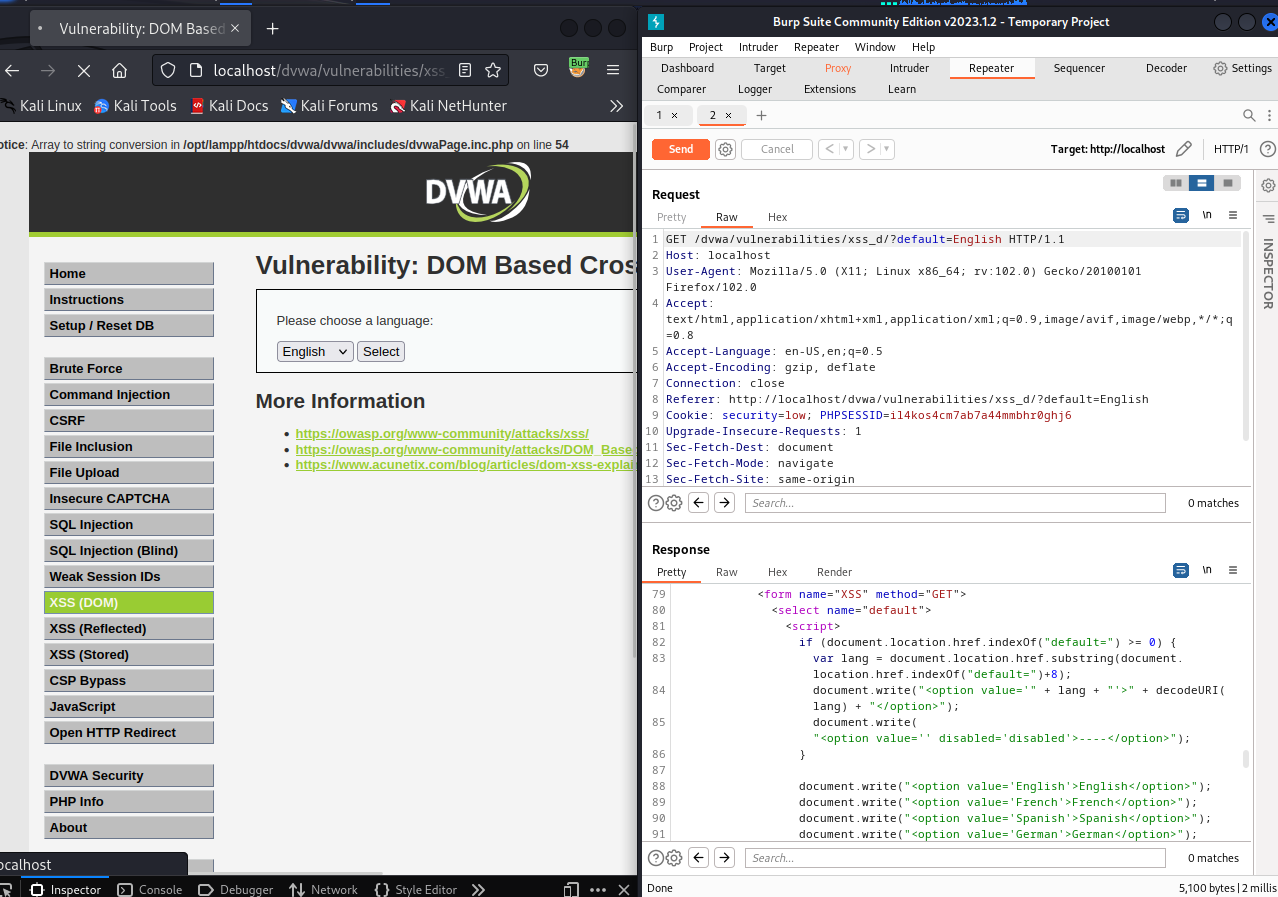Switch to side-by-side layout view

pyautogui.click(x=1176, y=183)
